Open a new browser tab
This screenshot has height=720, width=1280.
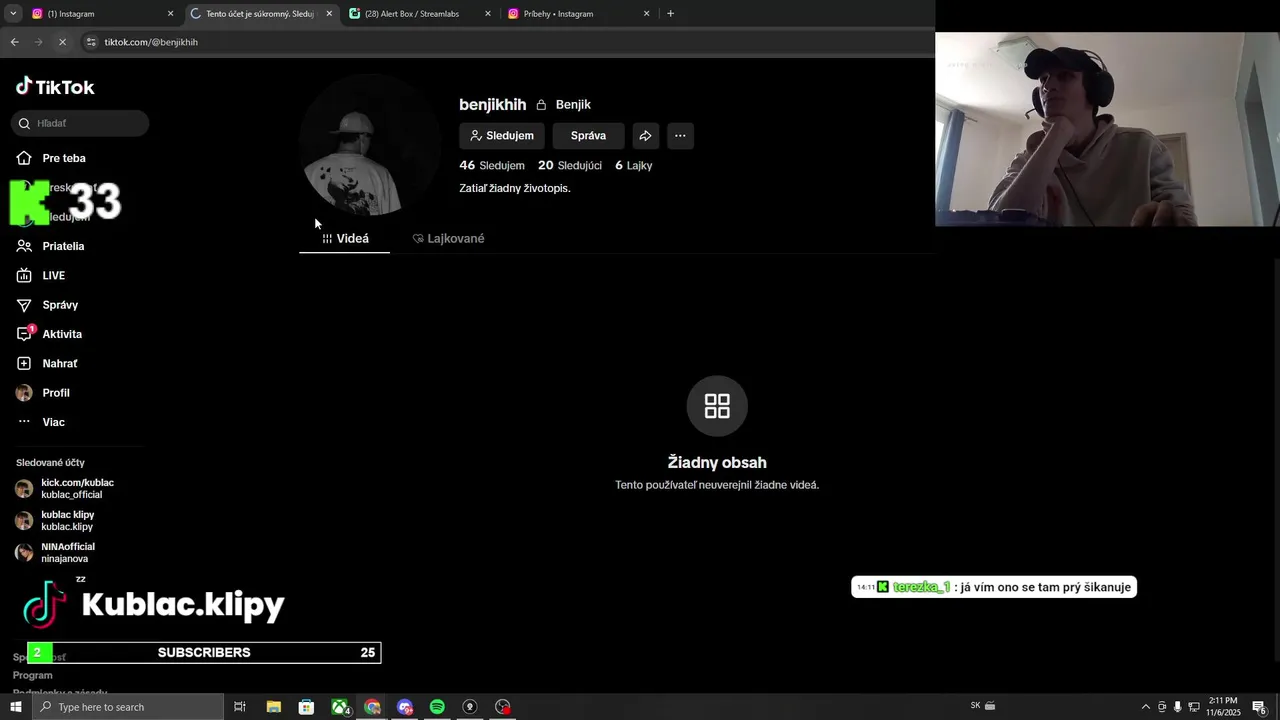[670, 14]
